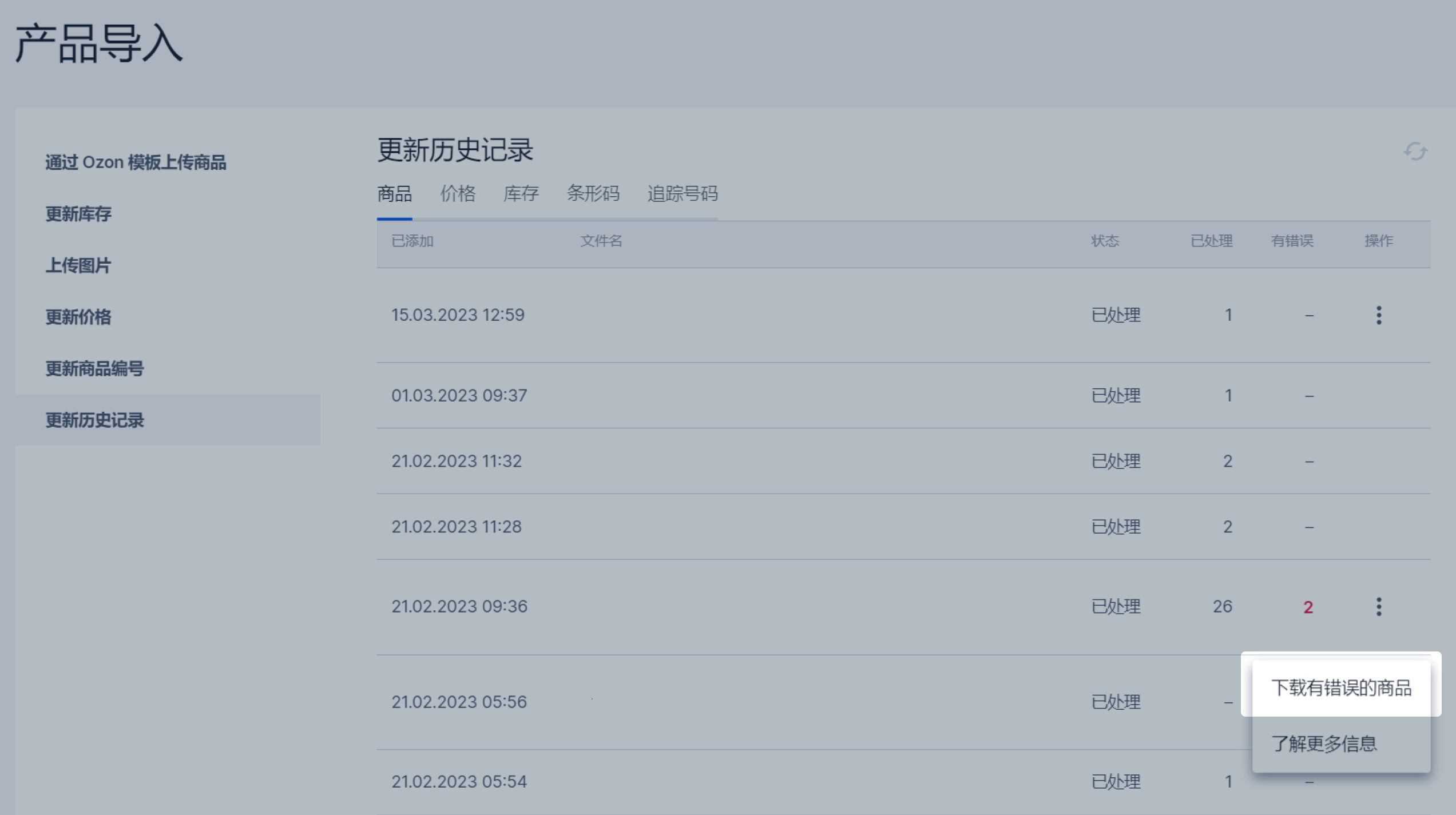Switch to the 商品 tab
Screen dimensions: 1456x815
tap(394, 194)
